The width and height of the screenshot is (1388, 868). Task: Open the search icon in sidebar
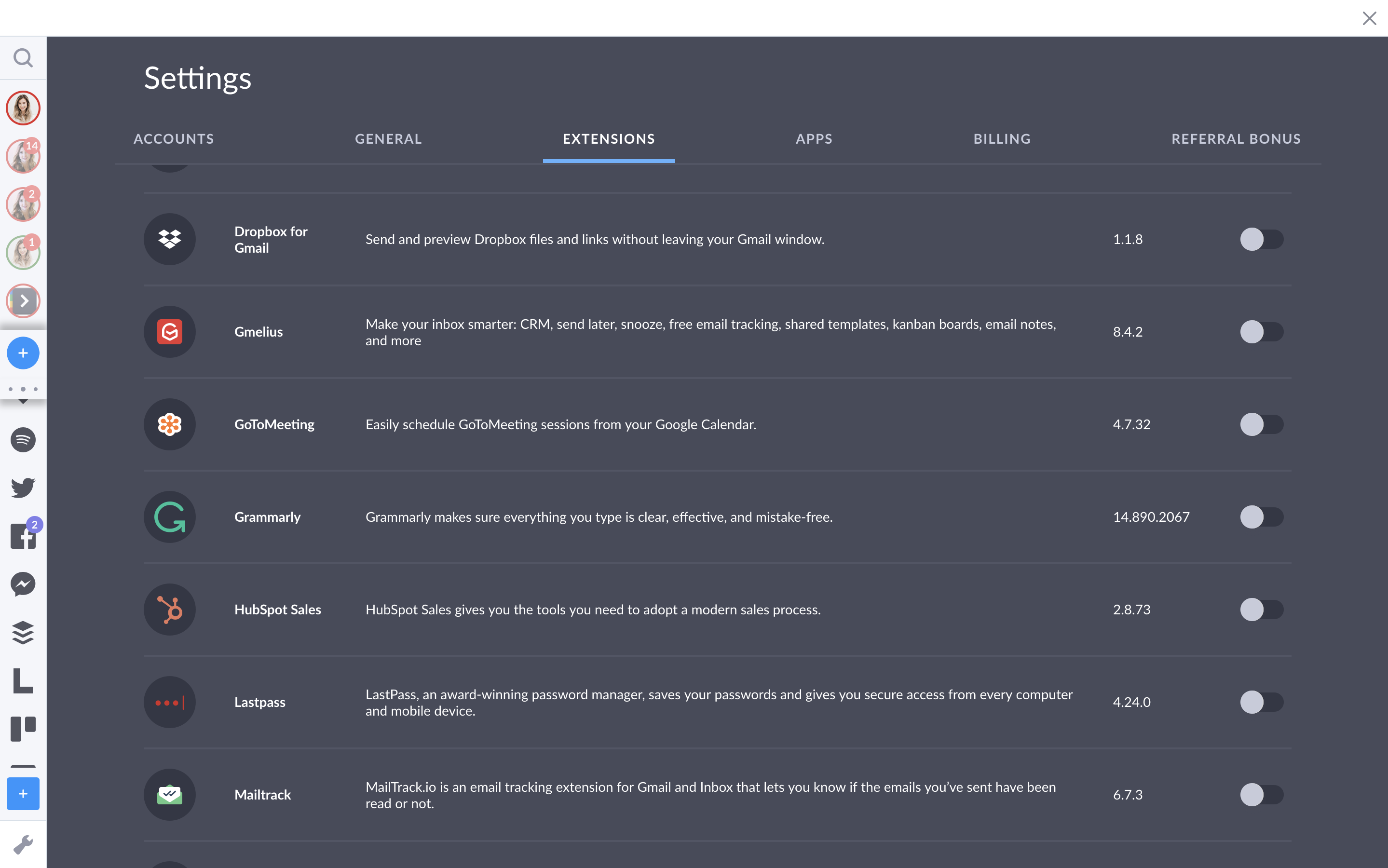23,58
